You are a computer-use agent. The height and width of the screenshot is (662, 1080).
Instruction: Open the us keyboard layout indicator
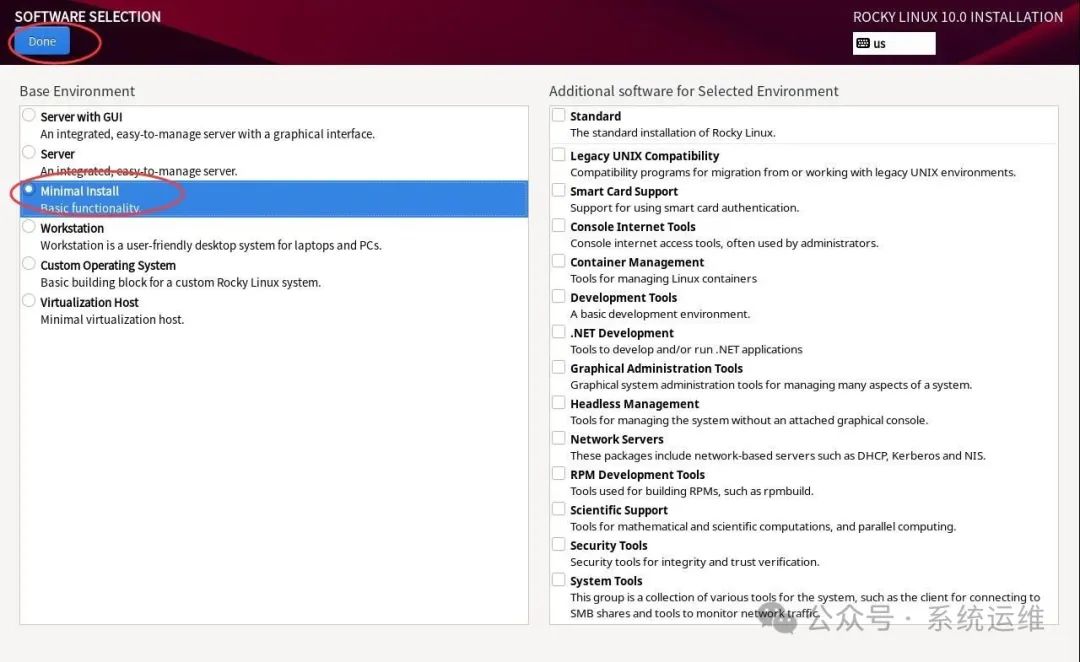(893, 43)
